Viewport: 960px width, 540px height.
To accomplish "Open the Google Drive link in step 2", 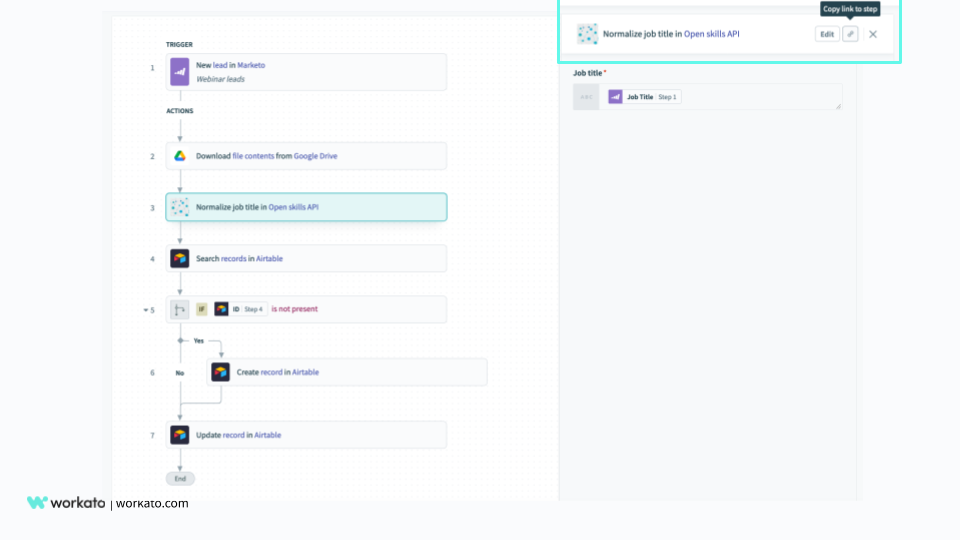I will pos(315,156).
